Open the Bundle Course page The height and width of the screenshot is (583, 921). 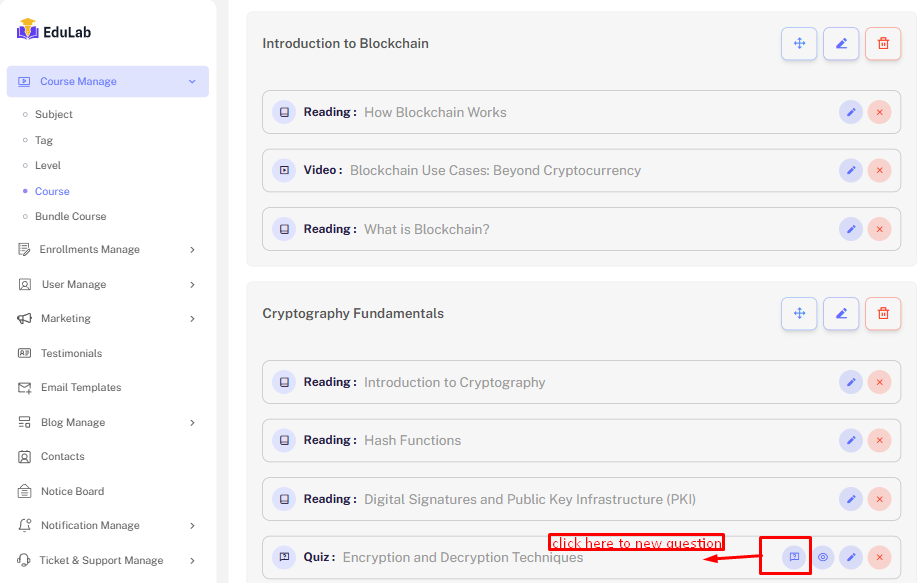click(70, 217)
